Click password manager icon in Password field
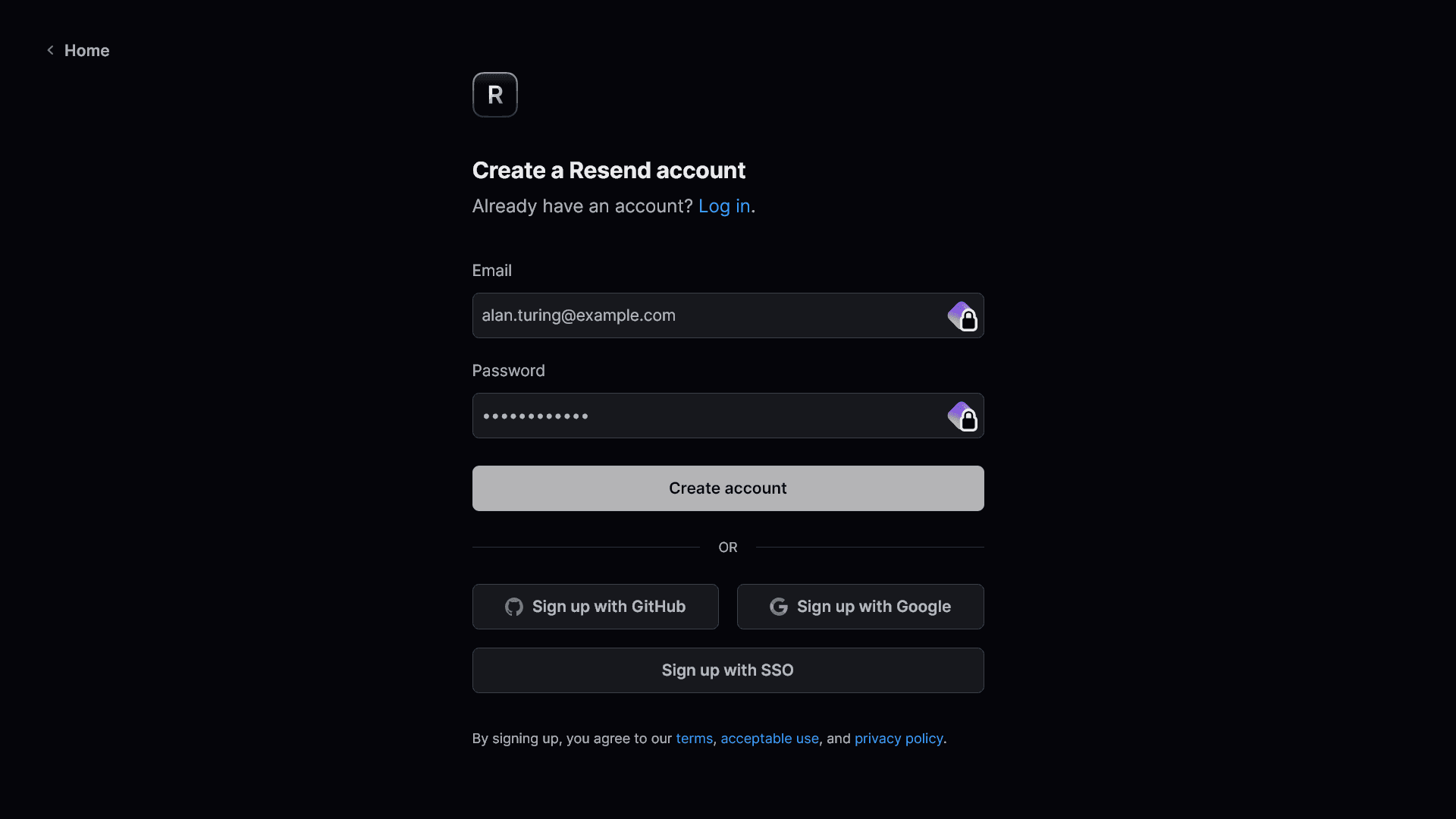This screenshot has width=1456, height=819. pos(962,416)
